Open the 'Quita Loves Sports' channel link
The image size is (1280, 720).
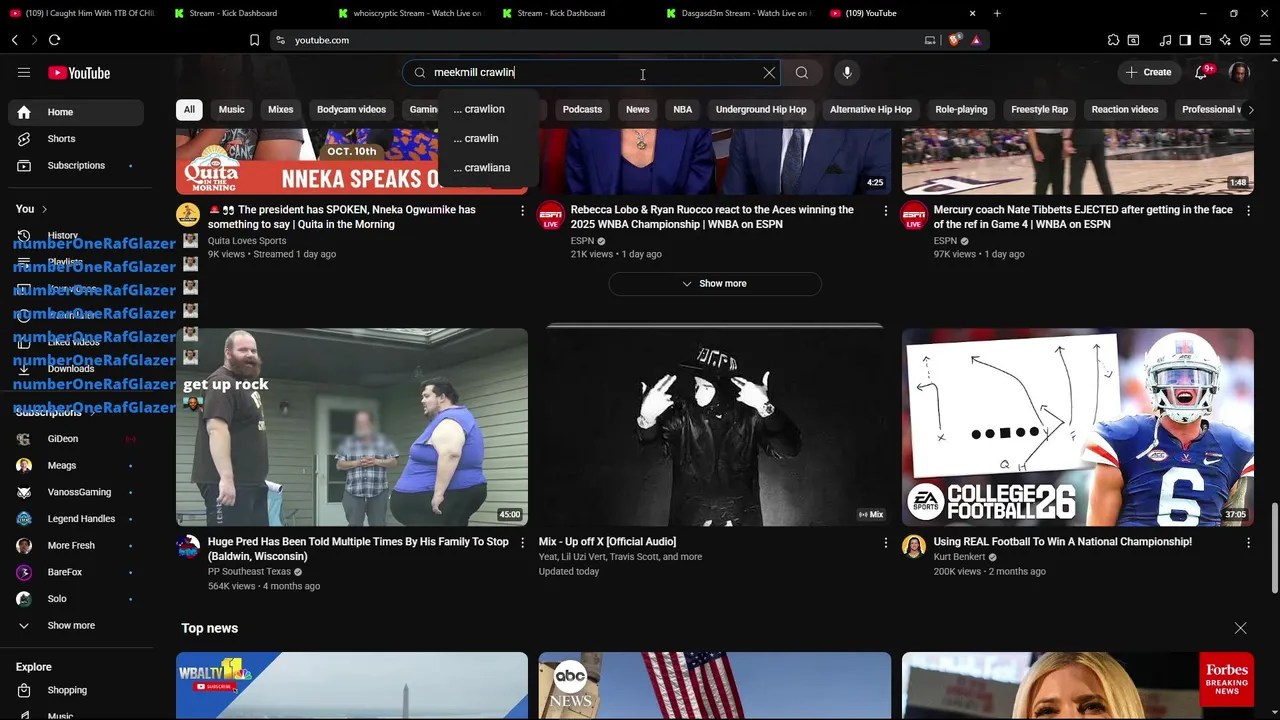click(247, 241)
